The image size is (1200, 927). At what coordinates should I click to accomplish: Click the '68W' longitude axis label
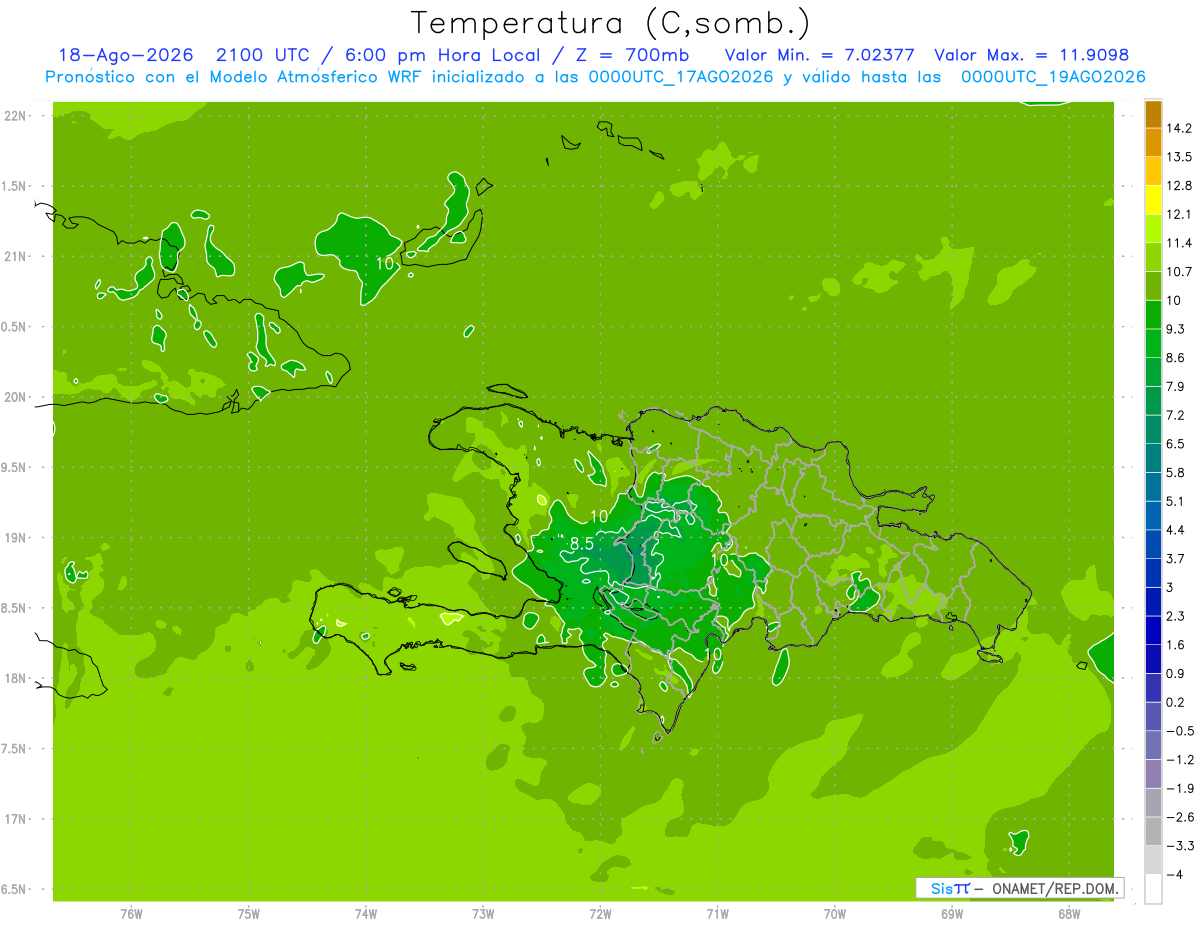[x=1069, y=912]
